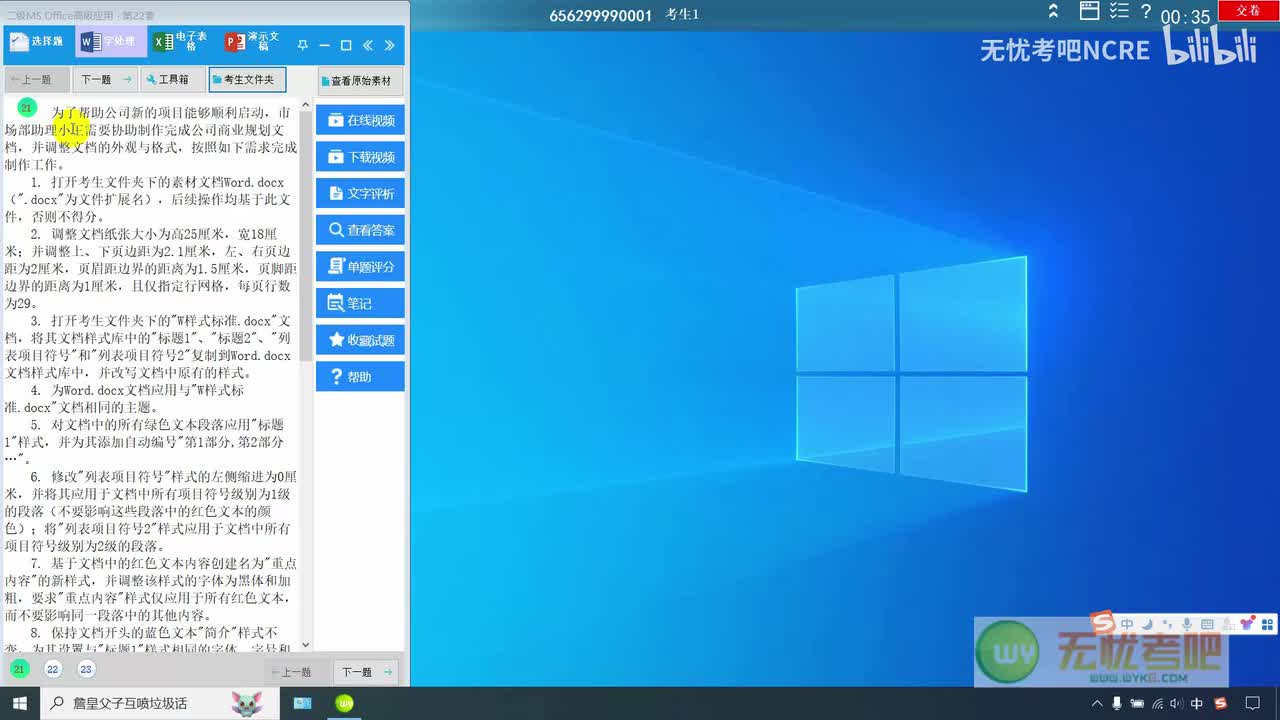This screenshot has height=720, width=1280.
Task: Open 在线视频 online video
Action: [x=360, y=120]
